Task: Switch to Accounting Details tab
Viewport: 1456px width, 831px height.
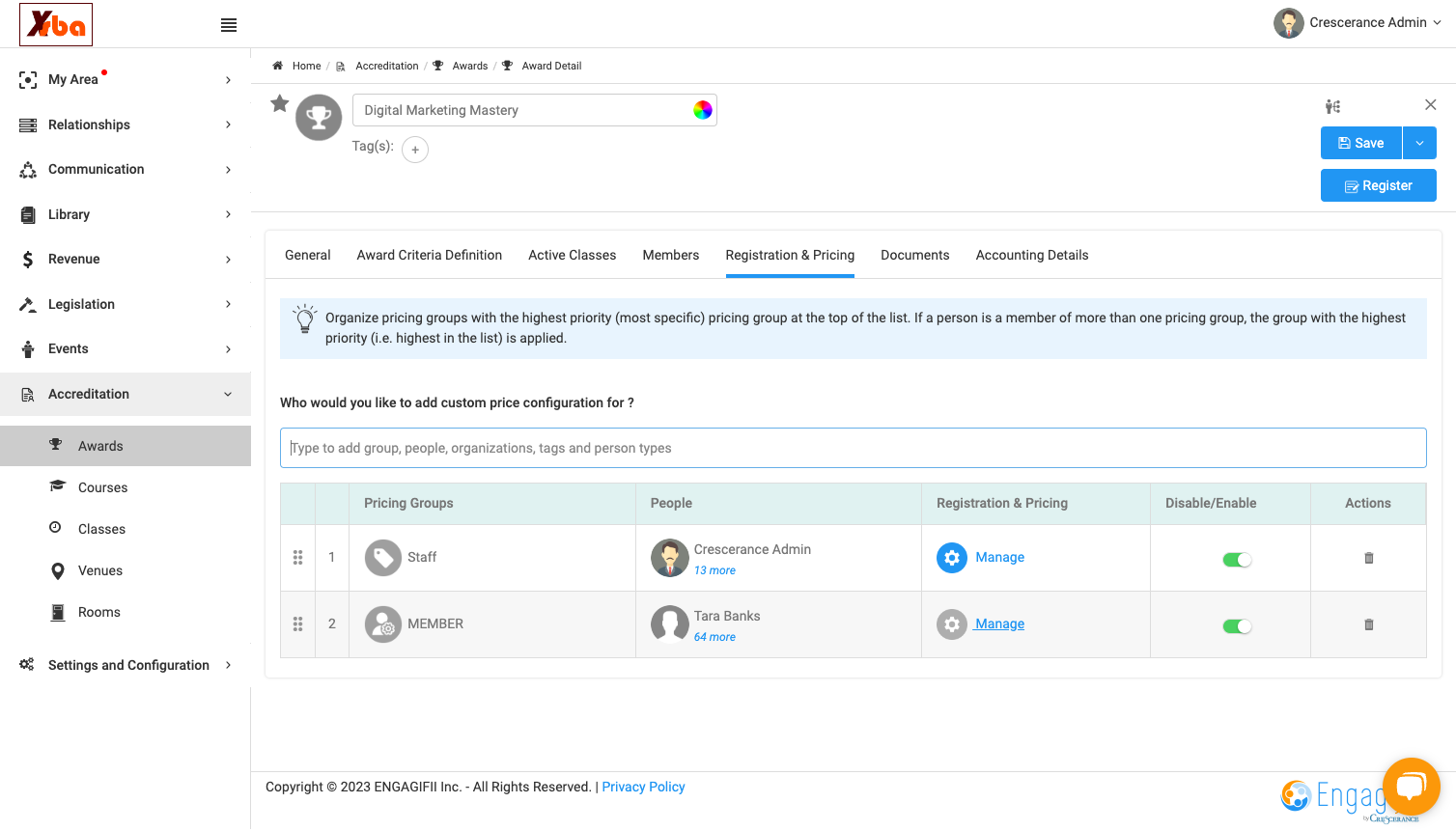Action: pos(1032,255)
